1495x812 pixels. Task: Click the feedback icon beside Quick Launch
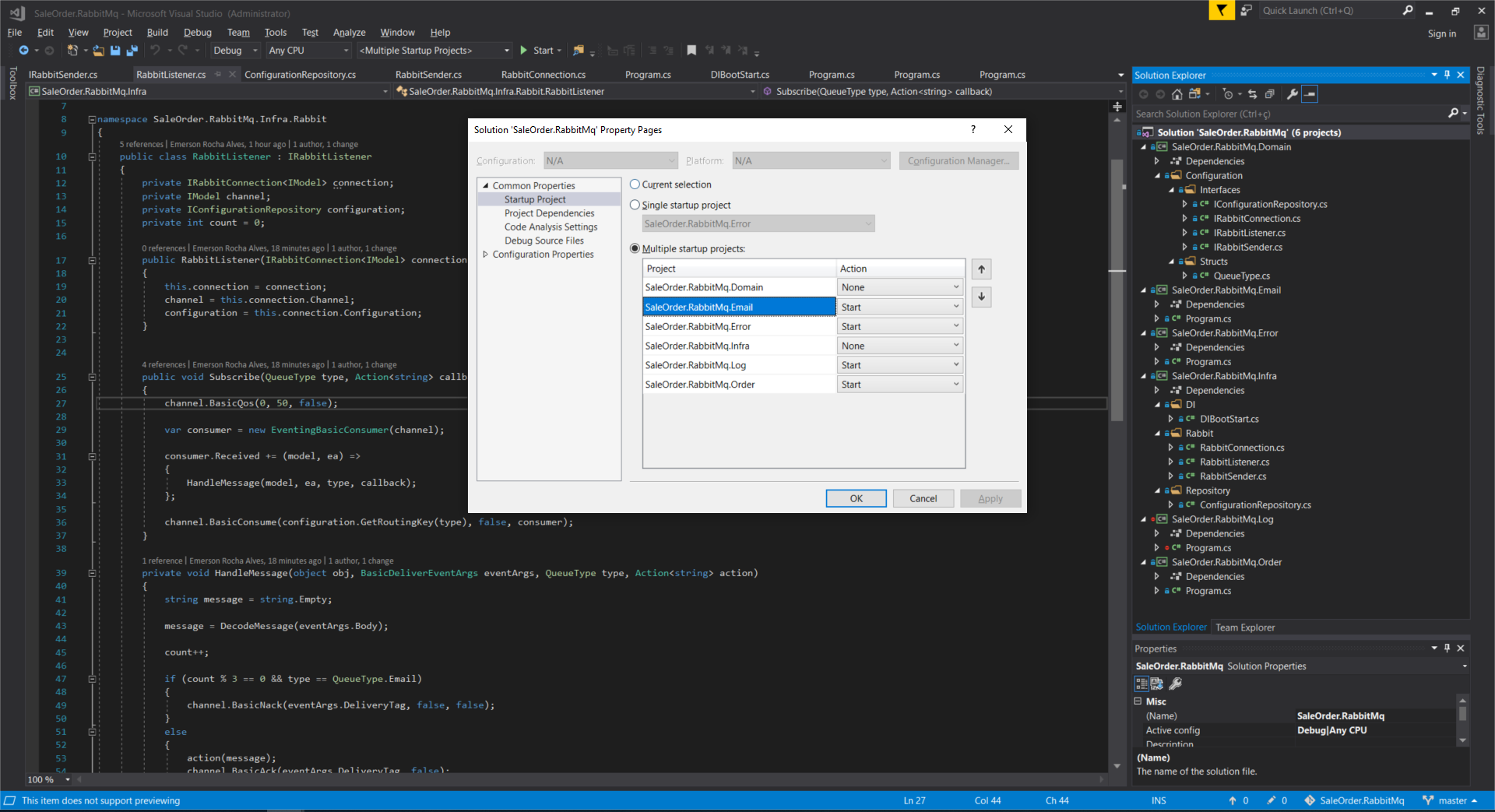tap(1246, 10)
